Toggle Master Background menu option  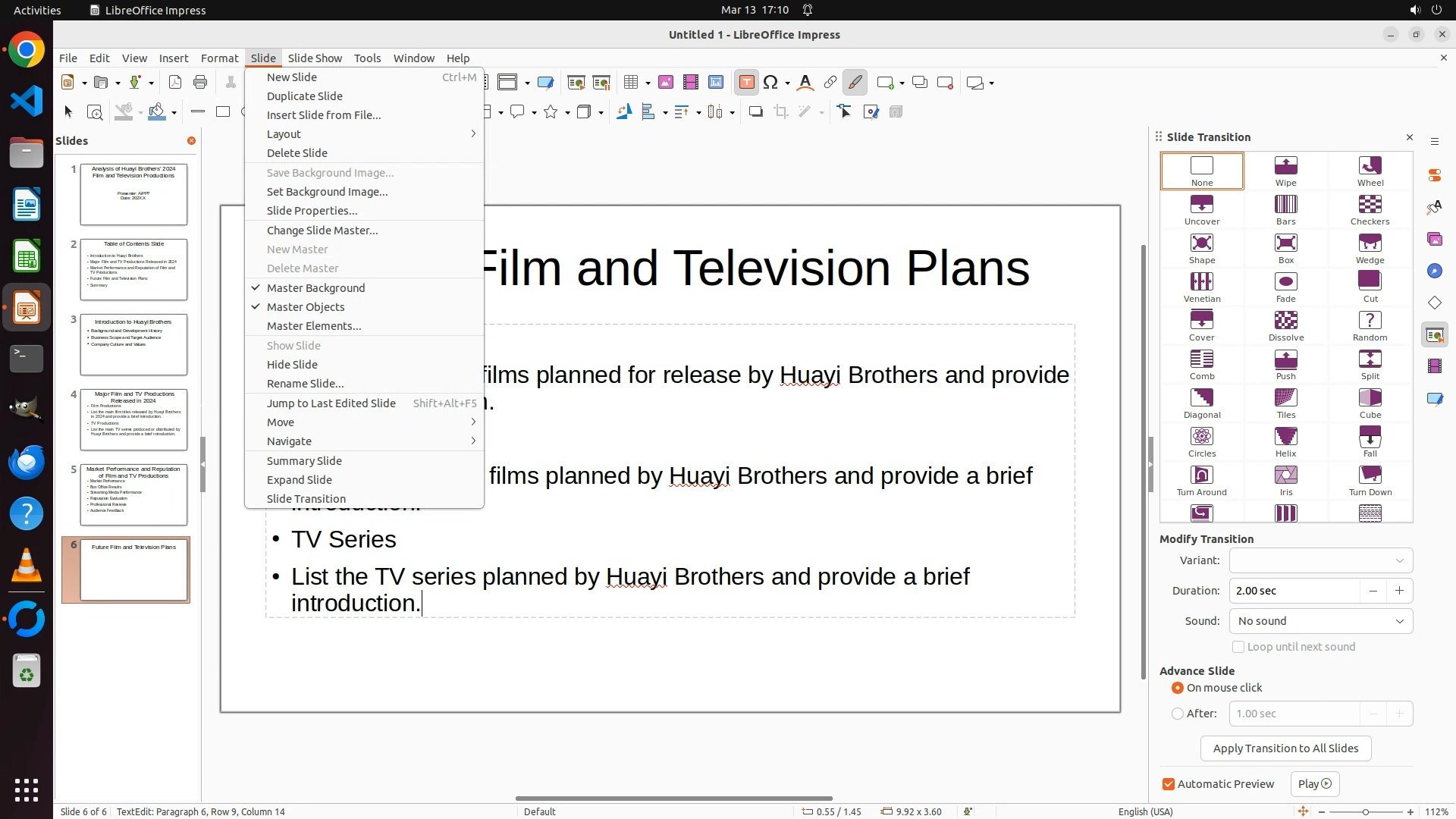point(315,288)
